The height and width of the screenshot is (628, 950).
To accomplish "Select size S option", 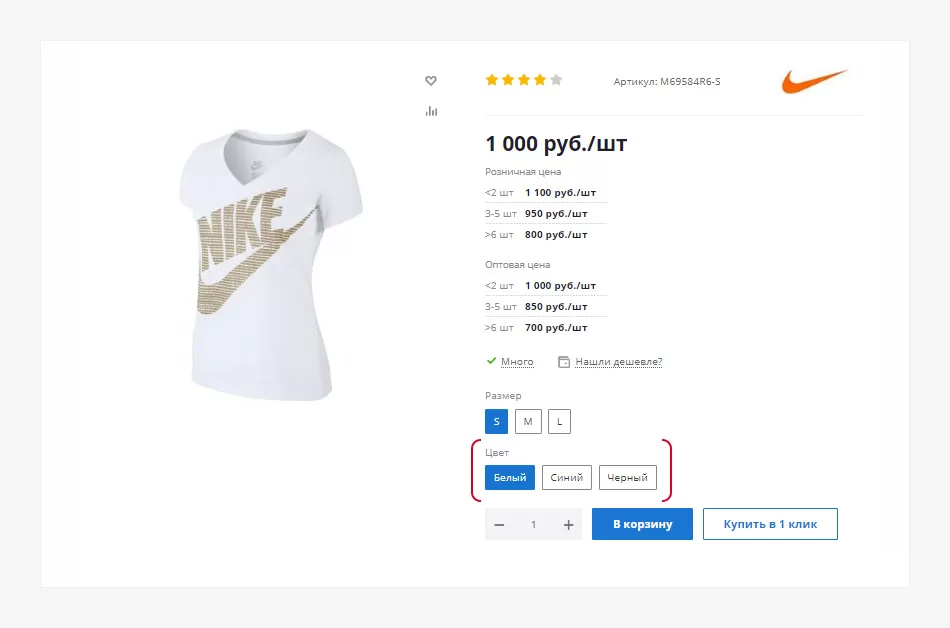I will [x=496, y=421].
